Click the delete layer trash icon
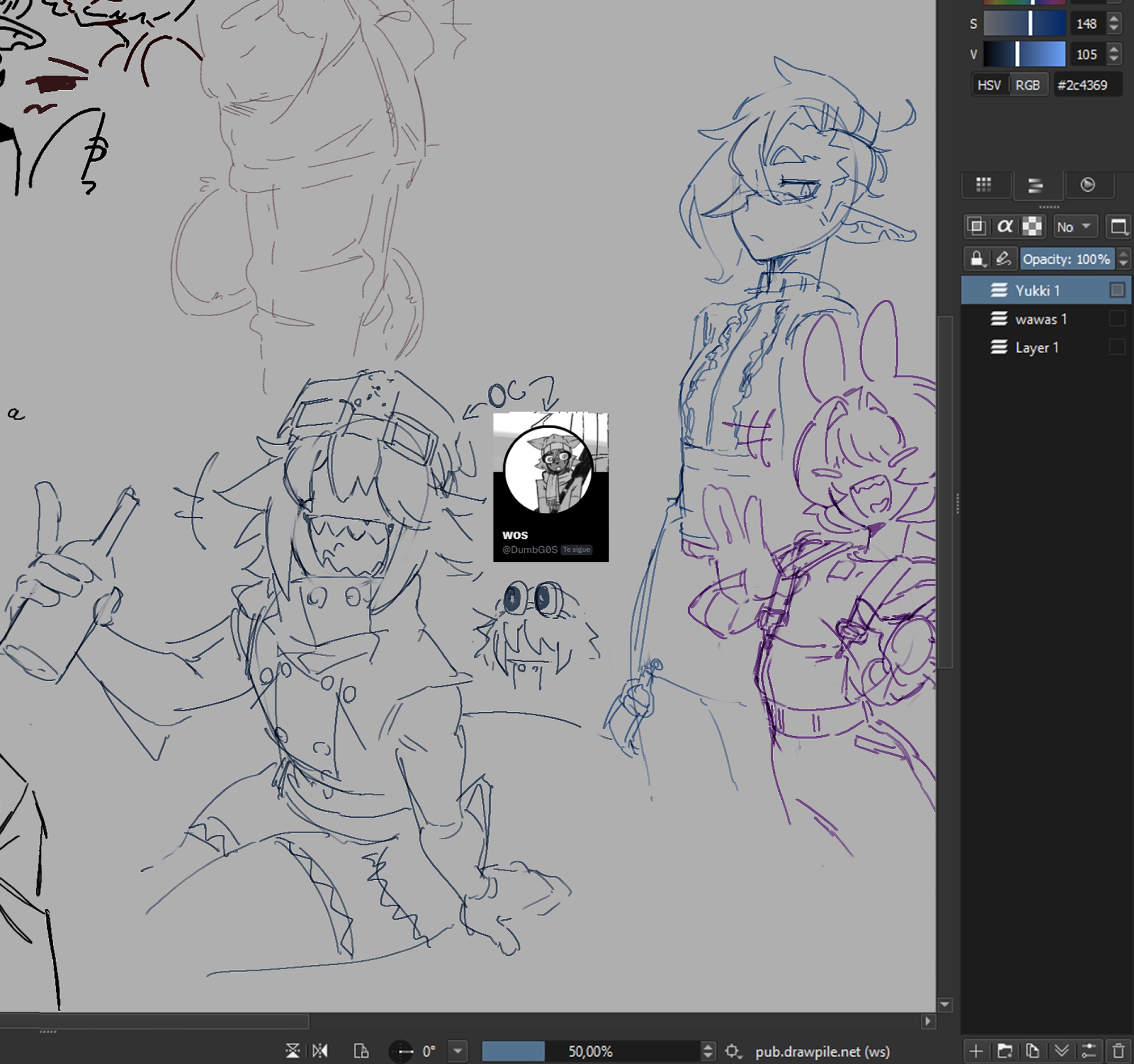 tap(1119, 1051)
